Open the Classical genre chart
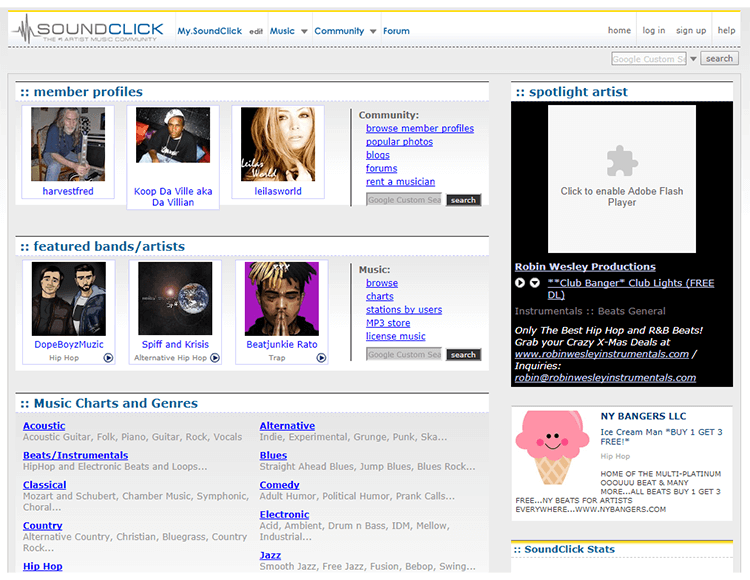Image resolution: width=750 pixels, height=580 pixels. pyautogui.click(x=44, y=485)
